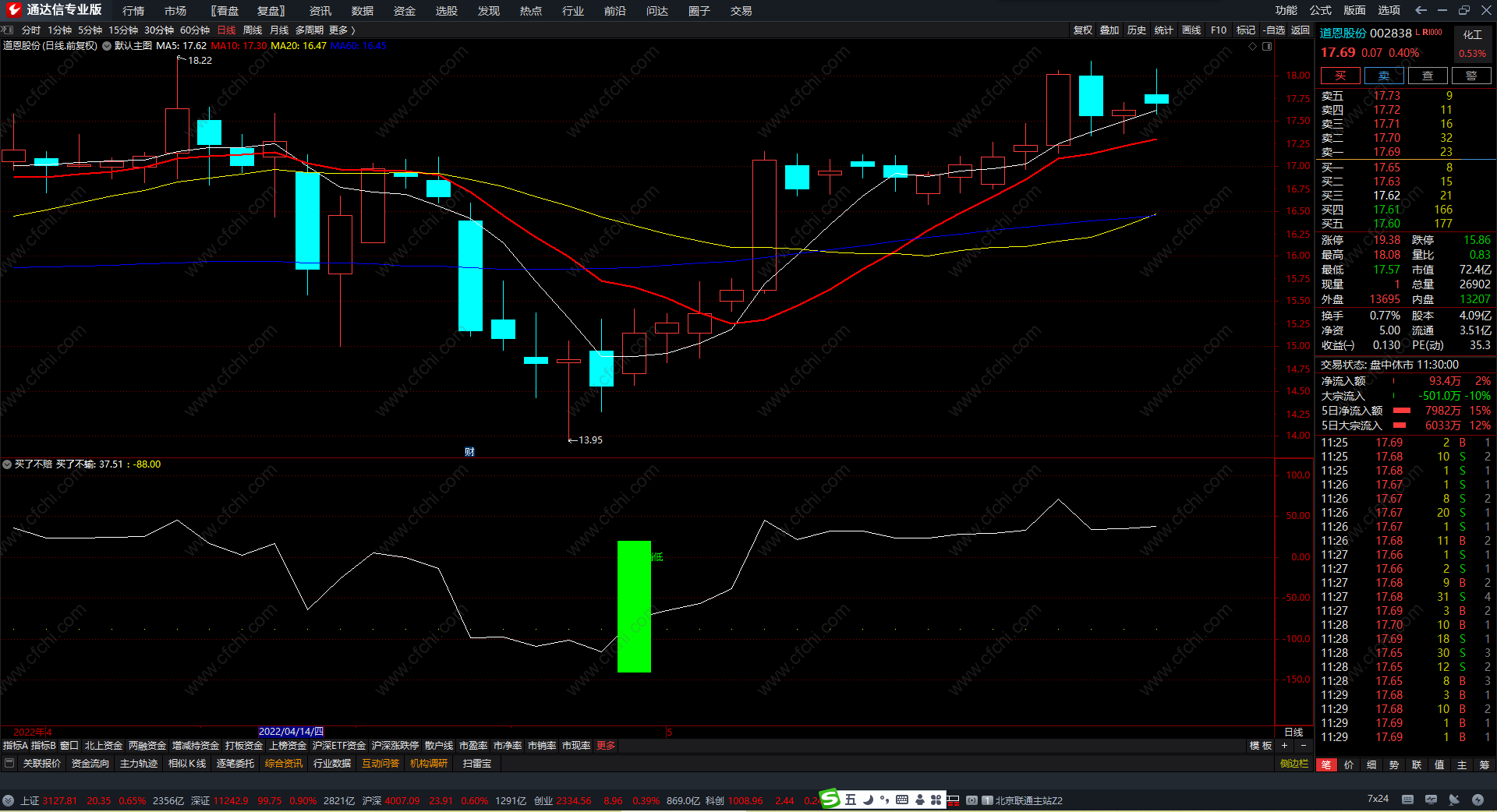This screenshot has height=812, width=1497.
Task: Select the 周线 weekly period
Action: pyautogui.click(x=253, y=30)
